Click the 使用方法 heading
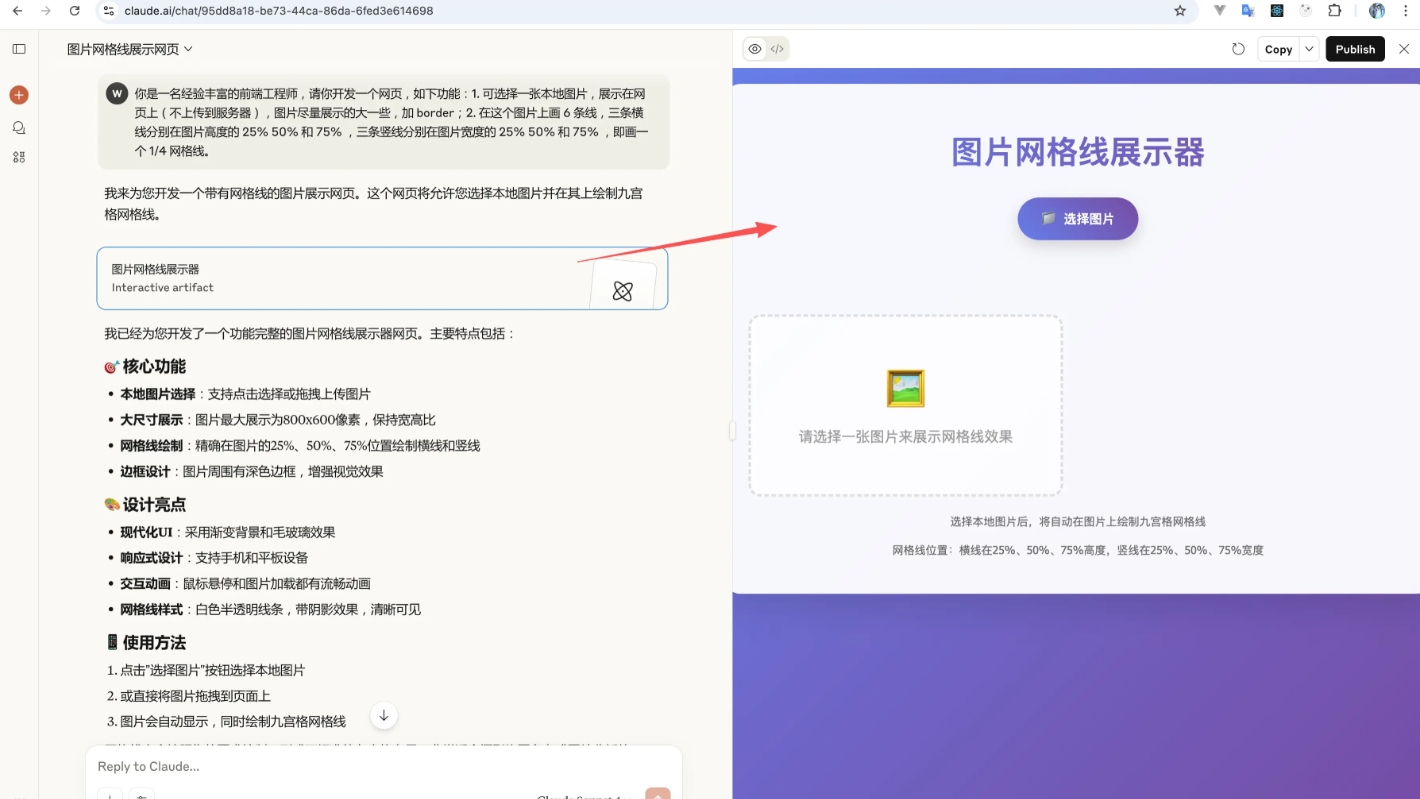 [154, 643]
